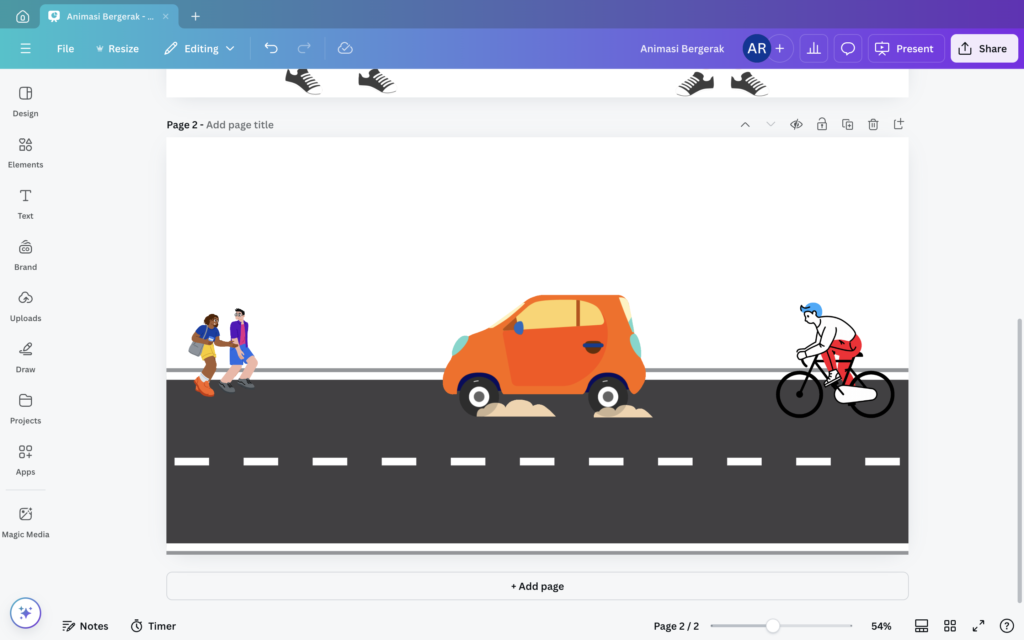Open grid view of pages
This screenshot has height=640, width=1024.
coord(950,626)
